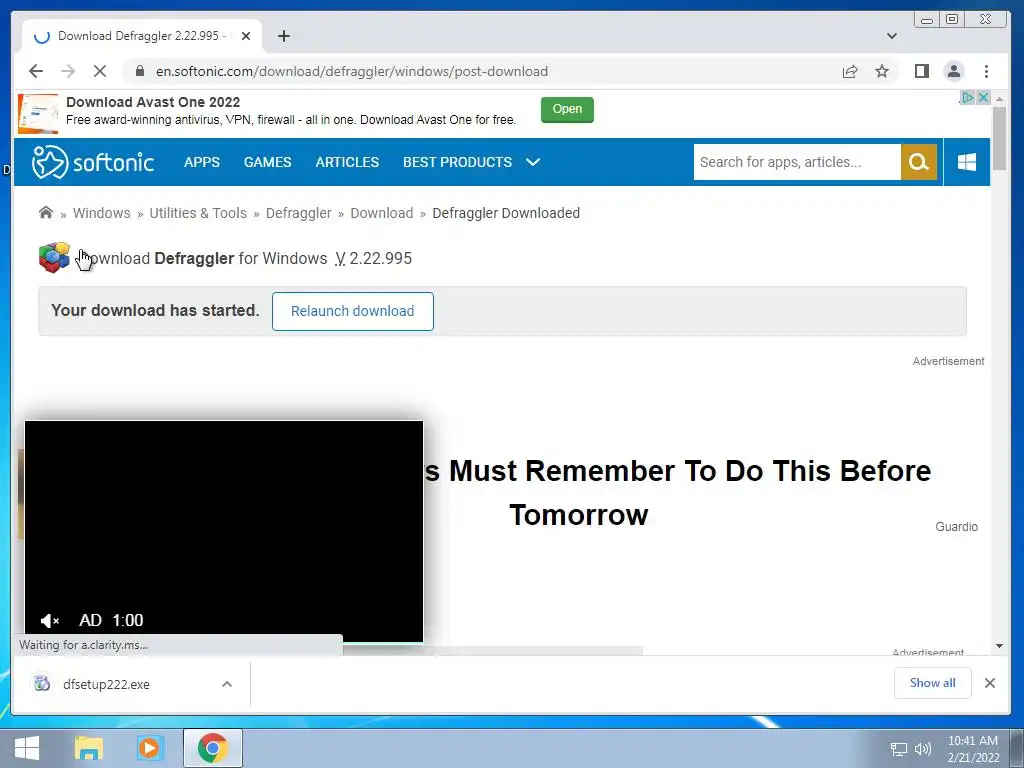
Task: Click the Chrome taskbar icon
Action: pyautogui.click(x=212, y=748)
